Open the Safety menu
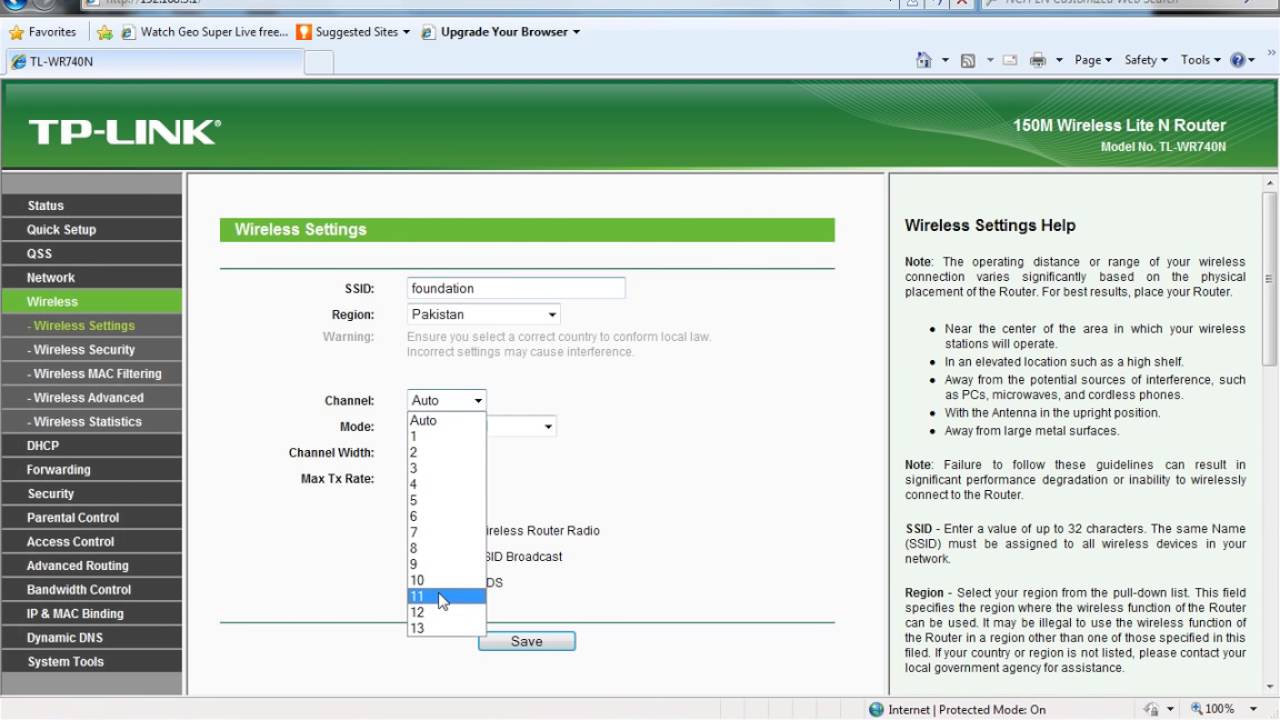The width and height of the screenshot is (1280, 720). (1146, 60)
